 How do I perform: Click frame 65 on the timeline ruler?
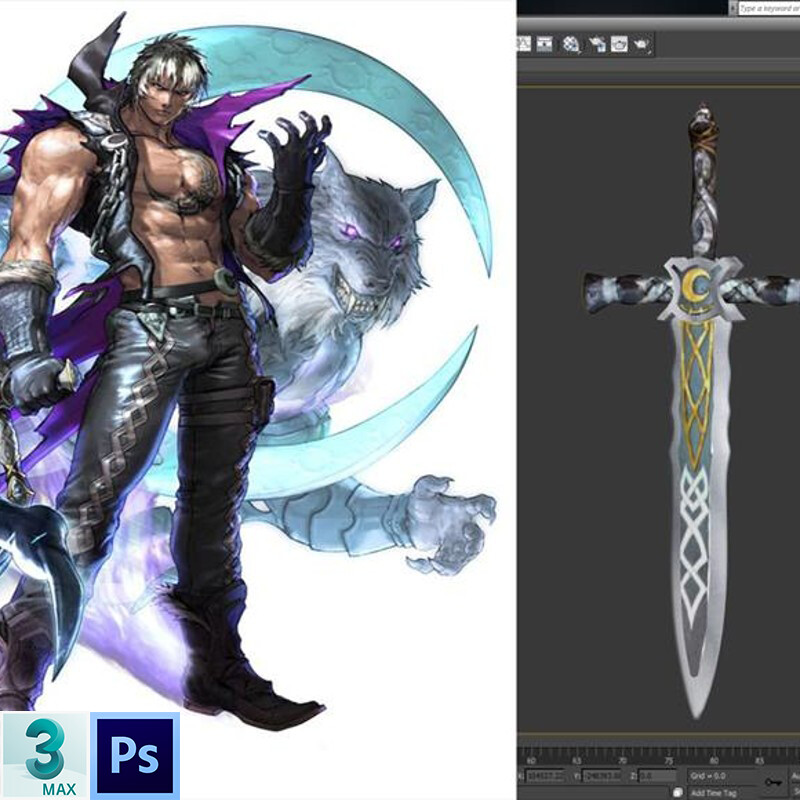pyautogui.click(x=577, y=760)
